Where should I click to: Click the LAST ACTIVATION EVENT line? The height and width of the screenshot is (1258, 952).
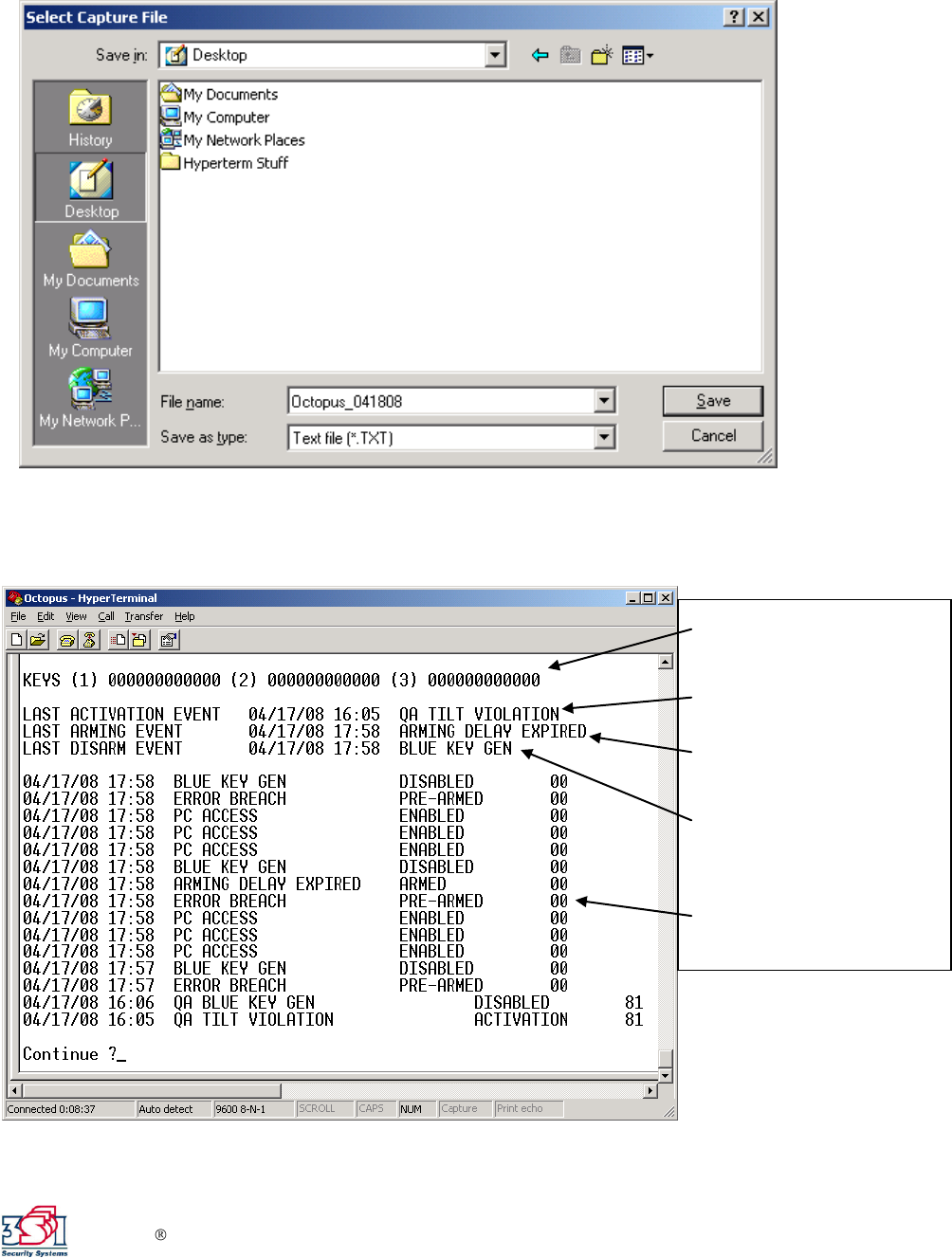point(291,714)
